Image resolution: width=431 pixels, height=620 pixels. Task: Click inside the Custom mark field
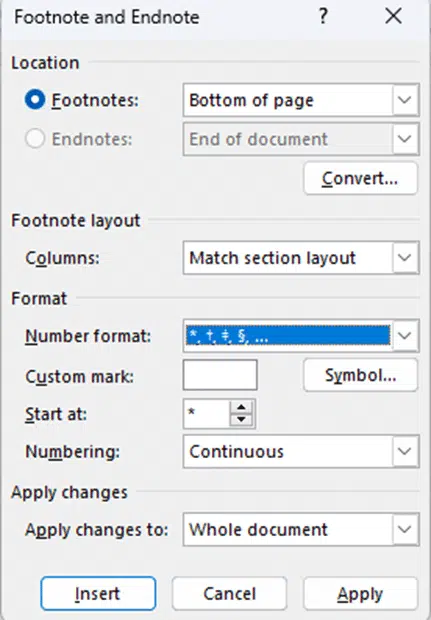click(x=220, y=375)
